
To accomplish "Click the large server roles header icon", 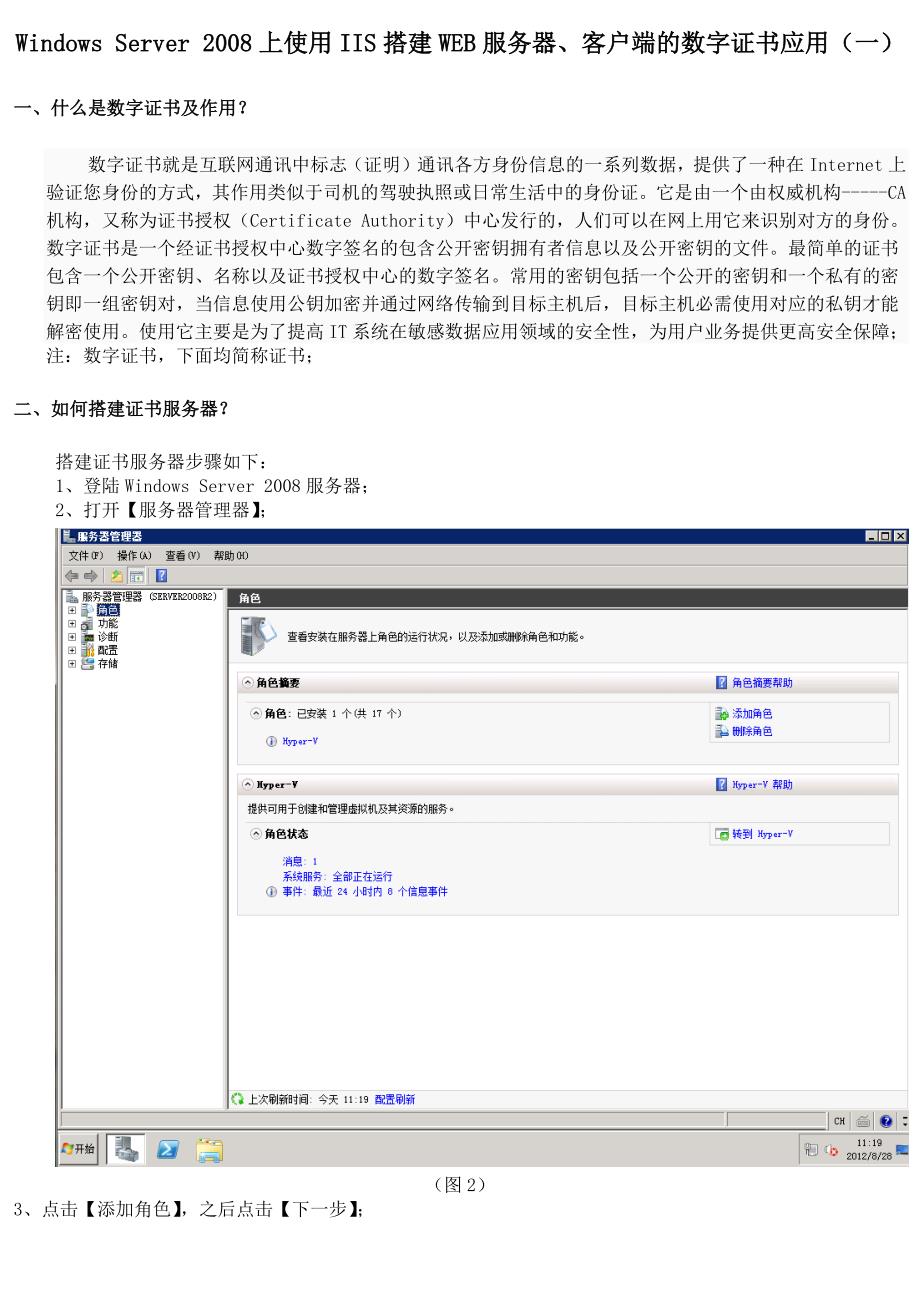I will [x=258, y=635].
